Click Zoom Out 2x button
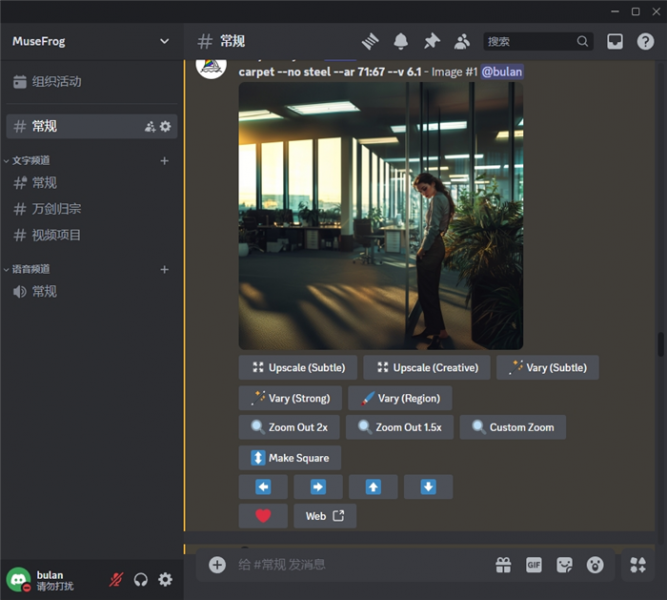This screenshot has height=600, width=667. point(289,427)
